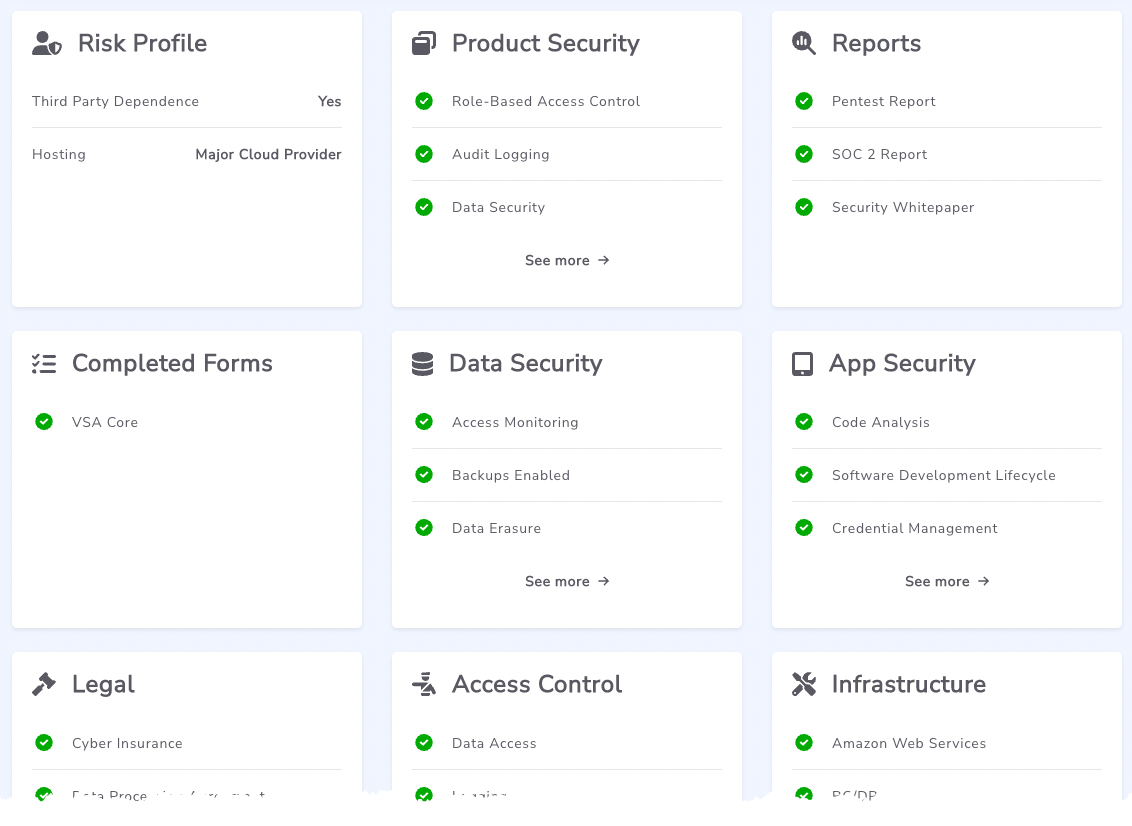This screenshot has width=1132, height=826.
Task: Select Role-Based Access Control entry
Action: coord(545,101)
